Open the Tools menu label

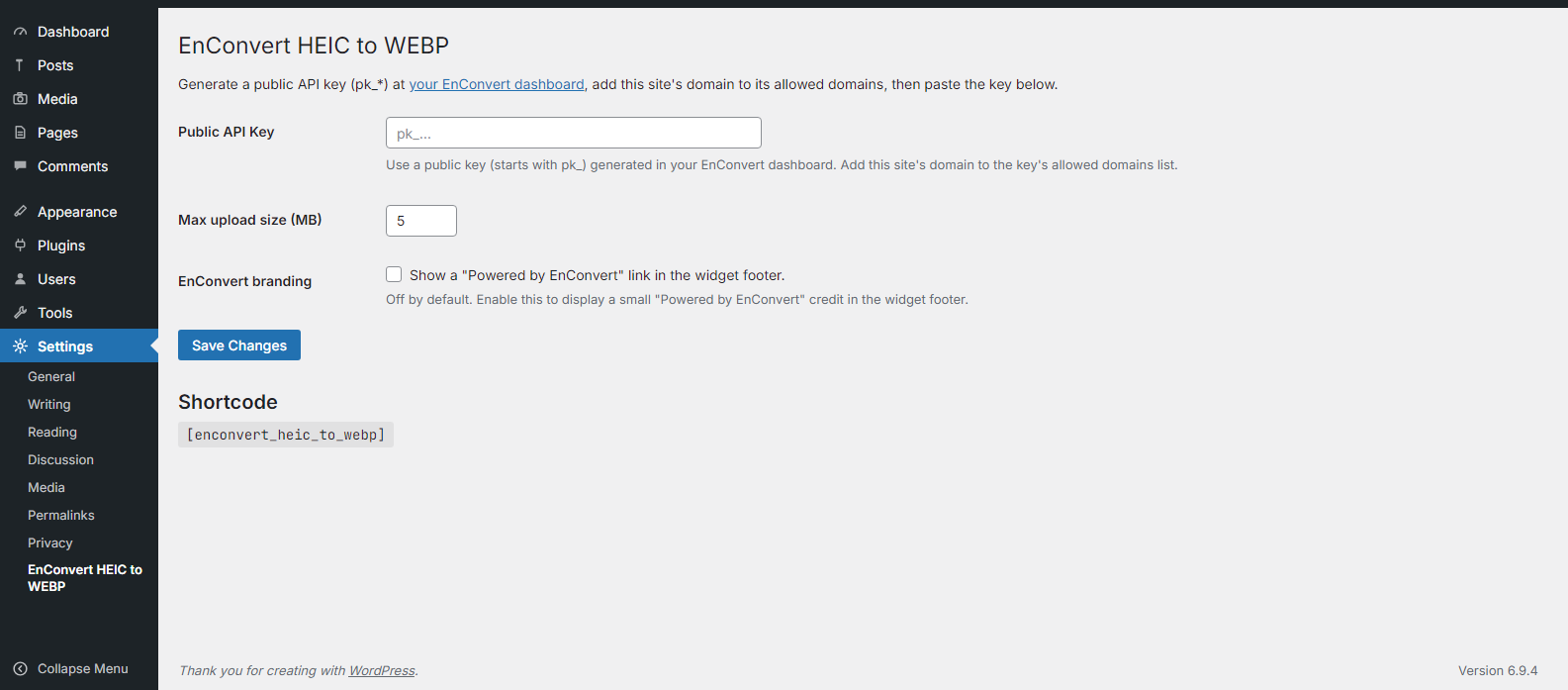[55, 313]
